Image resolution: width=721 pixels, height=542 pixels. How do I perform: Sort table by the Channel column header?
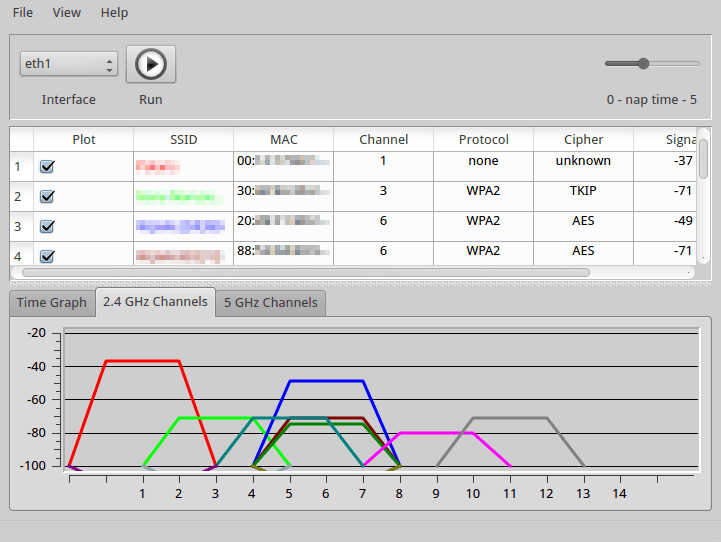[384, 140]
